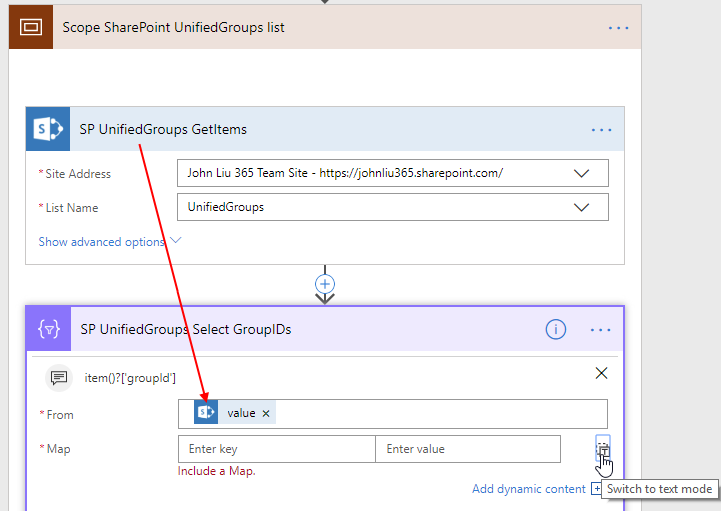This screenshot has width=721, height=511.
Task: Click the Enter value map input field
Action: point(467,449)
